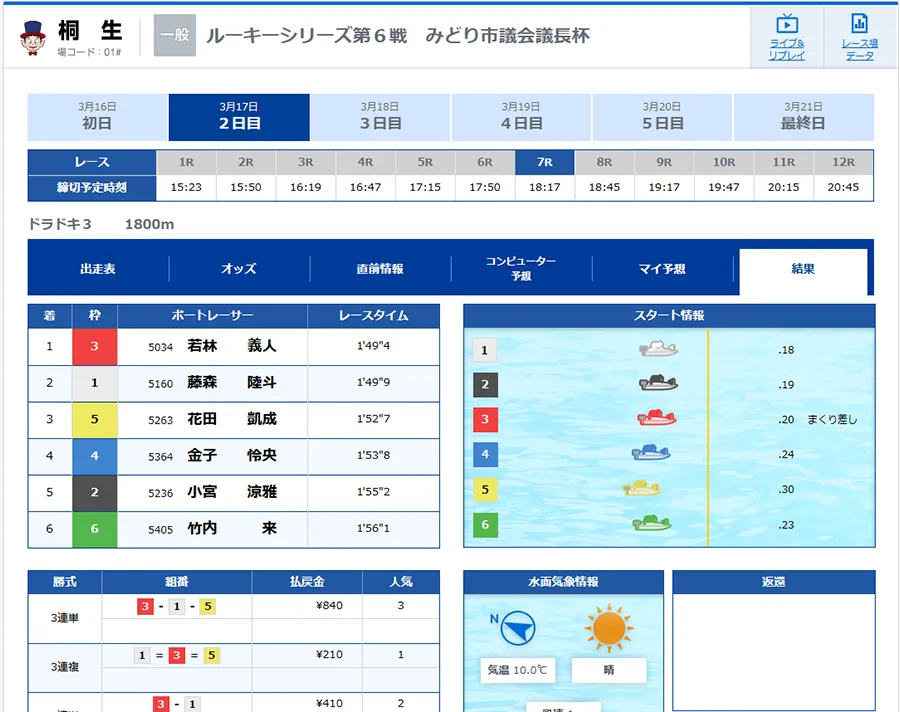
Task: Click the white boat 1 icon
Action: point(658,350)
